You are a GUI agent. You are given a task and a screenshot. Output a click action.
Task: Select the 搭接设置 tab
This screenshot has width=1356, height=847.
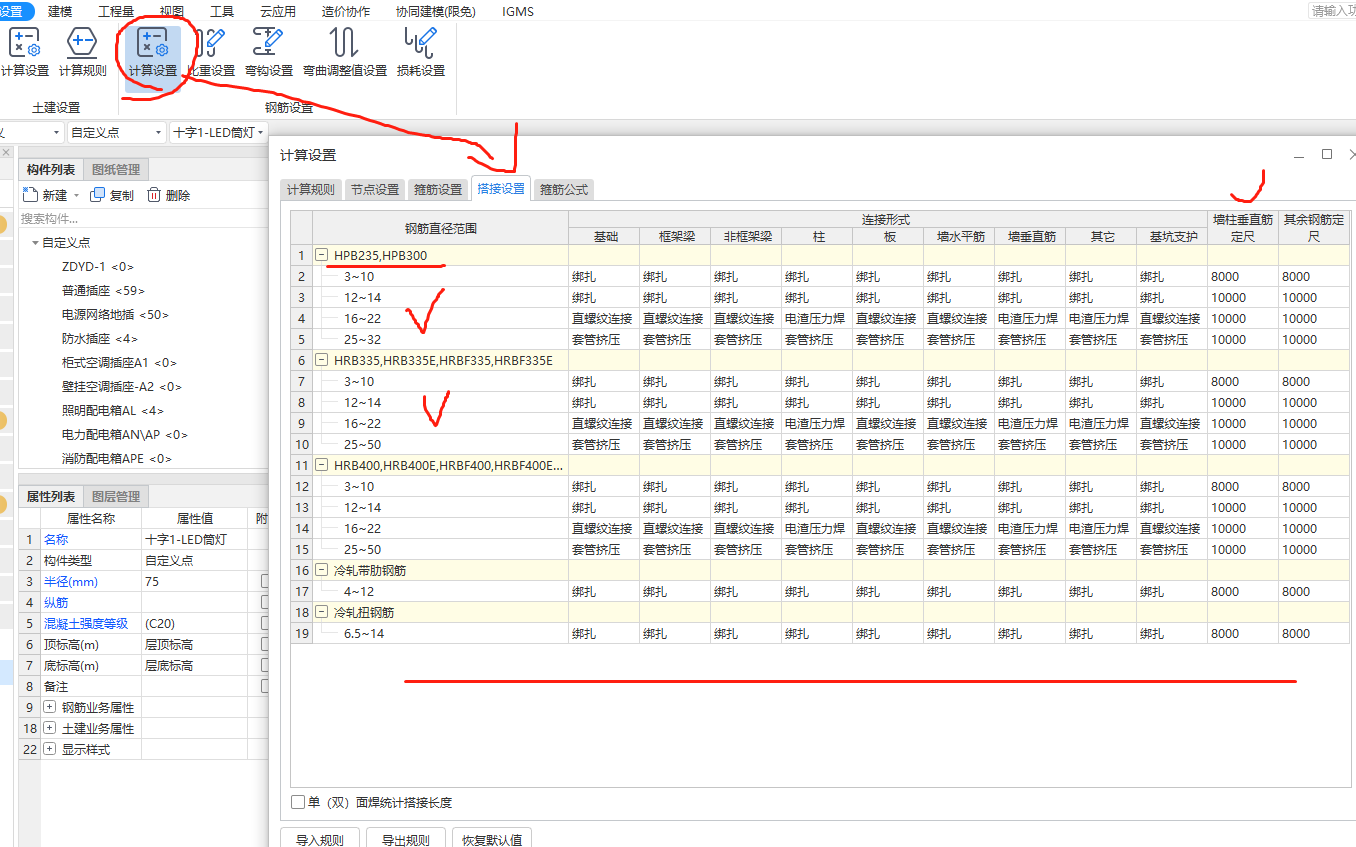[x=501, y=188]
